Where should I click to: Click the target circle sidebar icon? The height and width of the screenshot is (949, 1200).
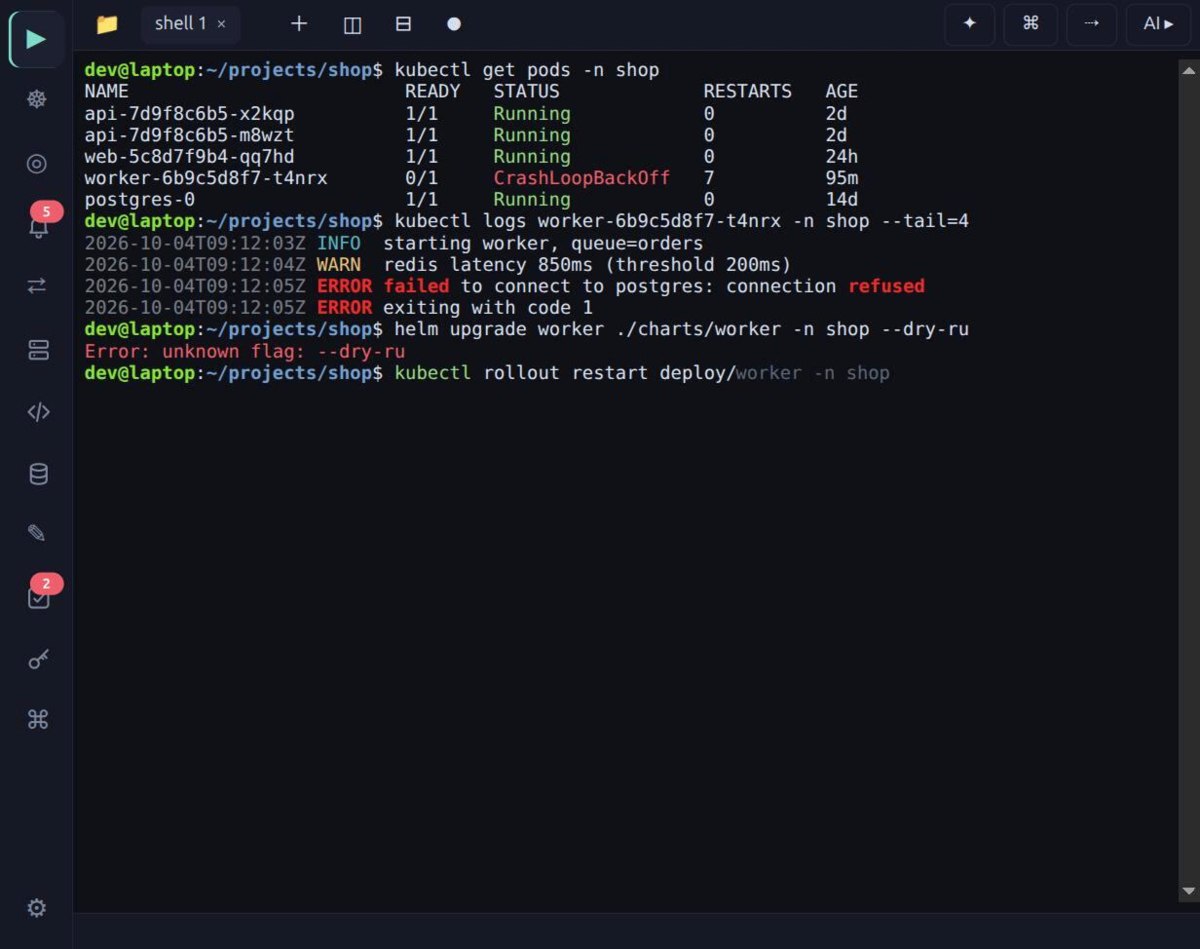37,164
